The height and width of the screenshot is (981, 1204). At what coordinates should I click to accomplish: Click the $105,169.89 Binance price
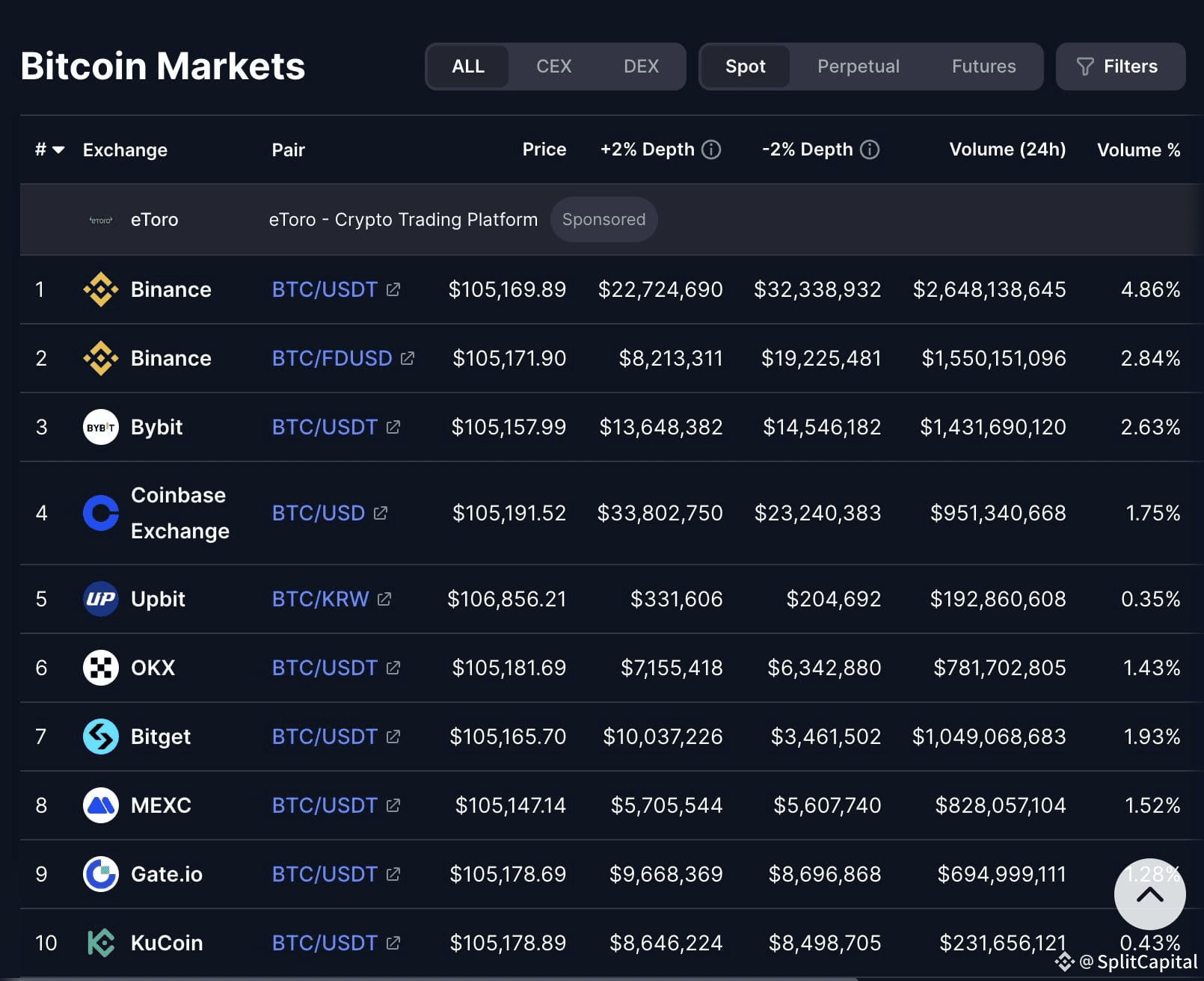507,289
